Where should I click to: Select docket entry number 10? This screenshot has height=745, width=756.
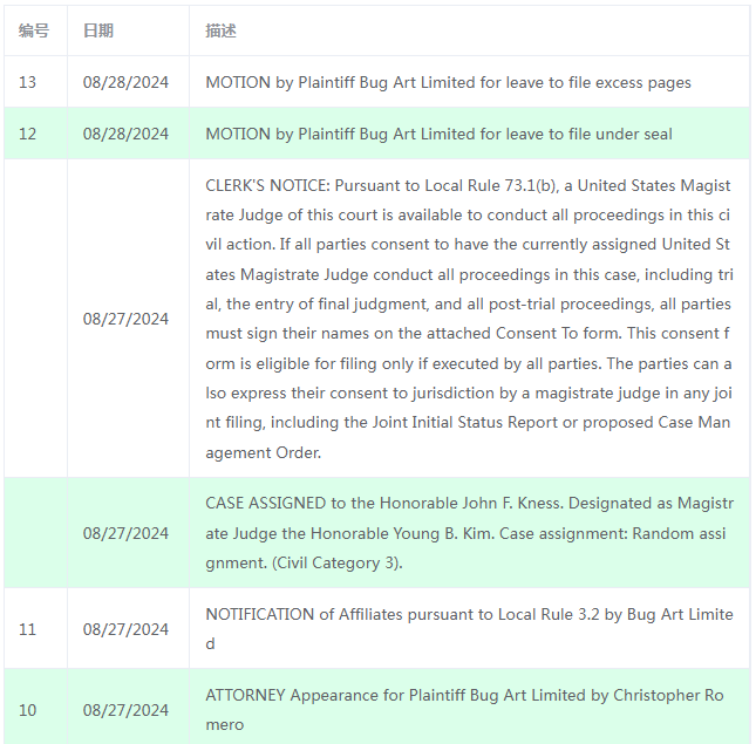click(x=27, y=710)
